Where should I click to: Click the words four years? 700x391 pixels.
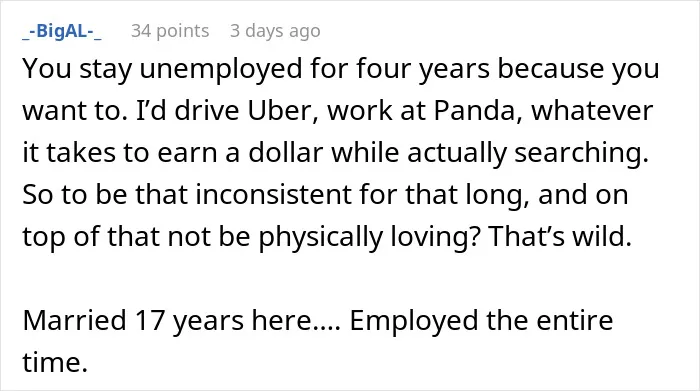point(423,69)
